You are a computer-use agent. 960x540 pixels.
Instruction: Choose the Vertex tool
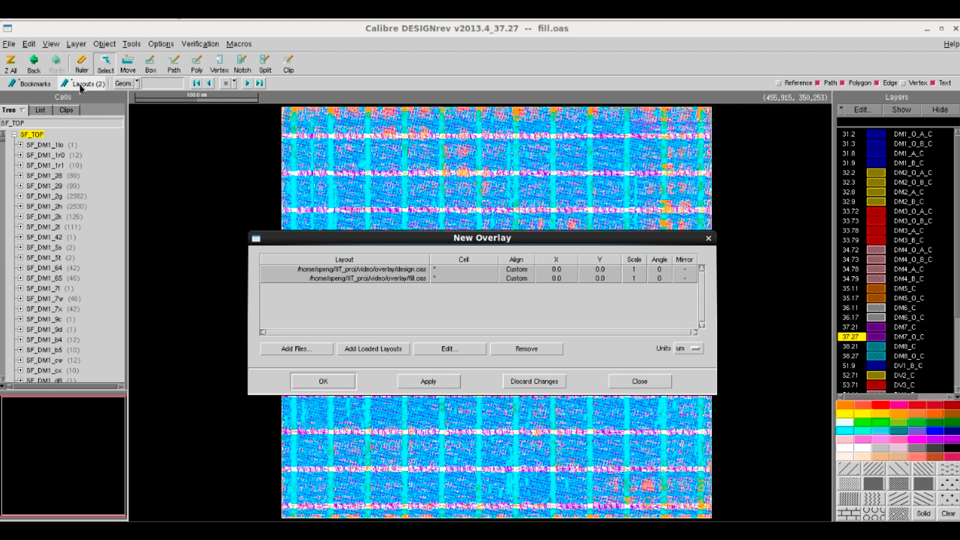click(219, 63)
